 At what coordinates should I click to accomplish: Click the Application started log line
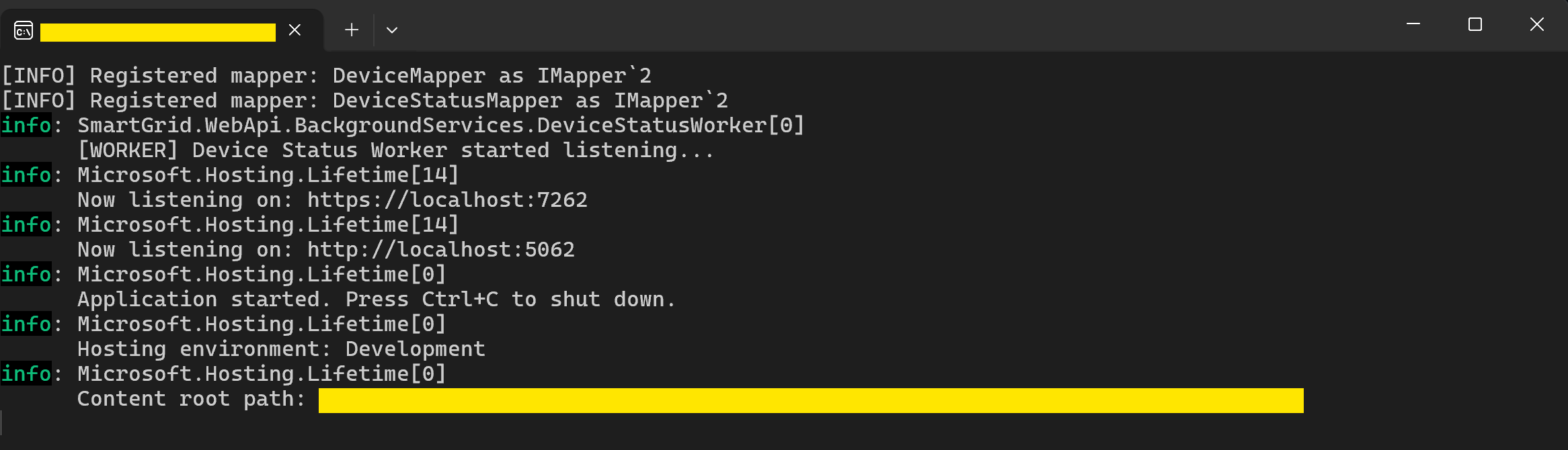pyautogui.click(x=375, y=299)
